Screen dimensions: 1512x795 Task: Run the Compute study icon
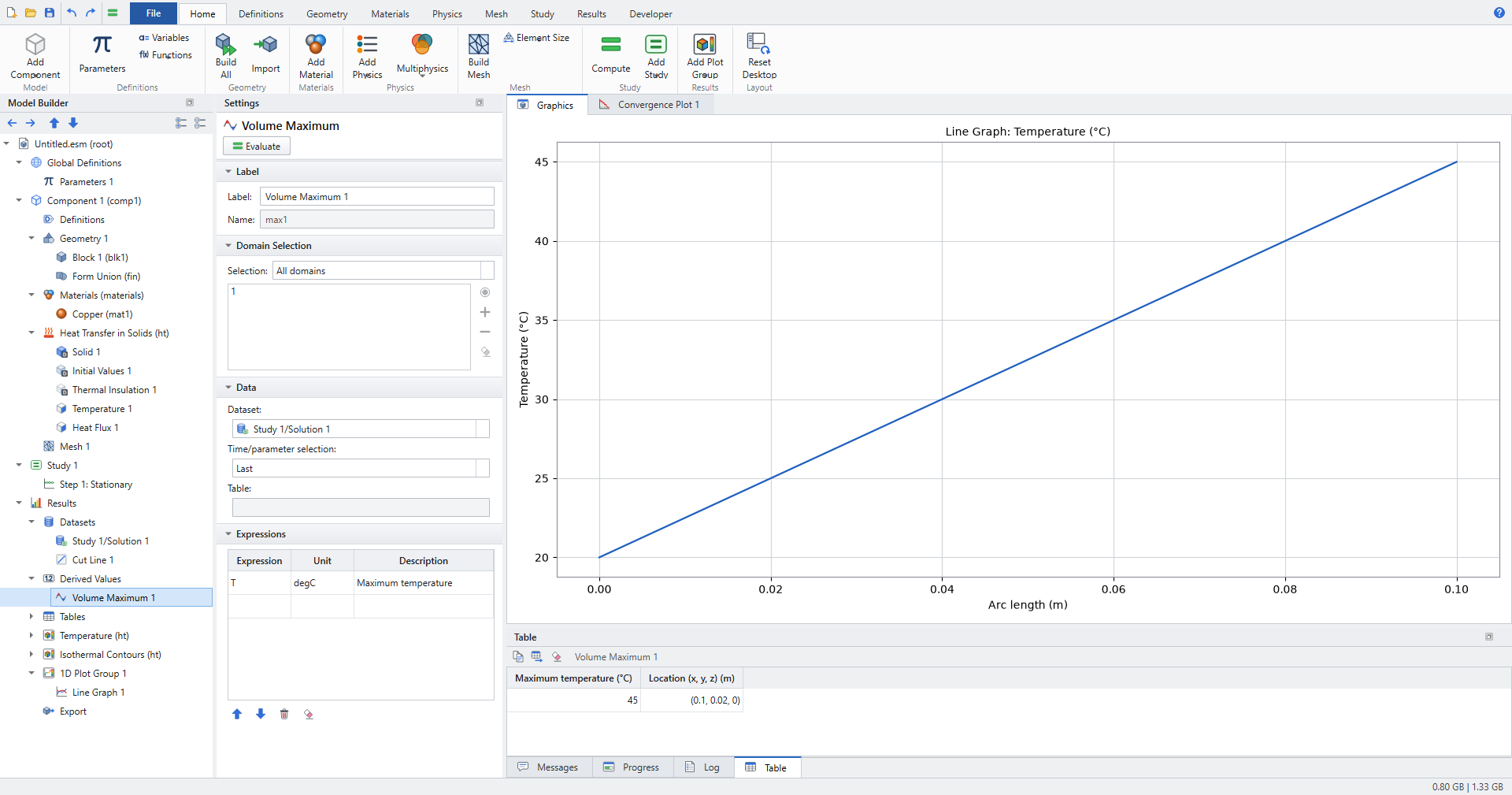tap(610, 44)
